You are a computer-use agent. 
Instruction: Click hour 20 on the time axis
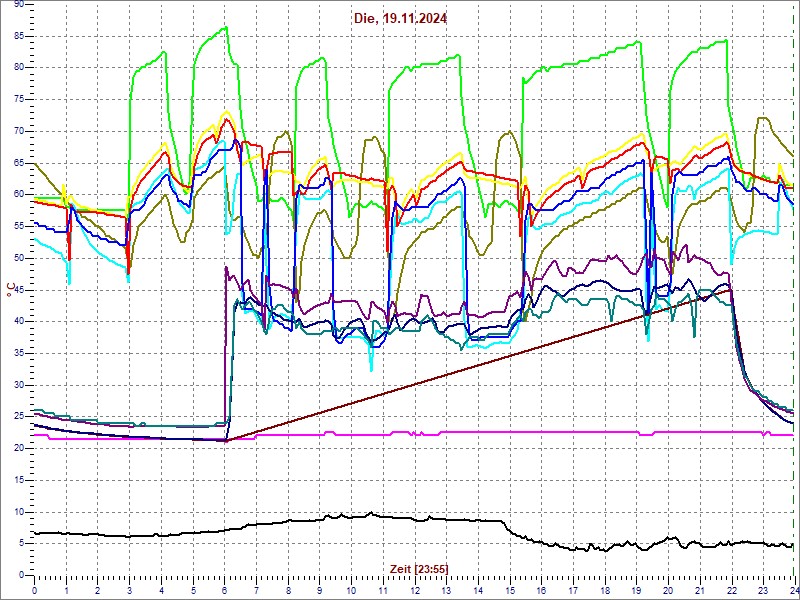coord(668,590)
